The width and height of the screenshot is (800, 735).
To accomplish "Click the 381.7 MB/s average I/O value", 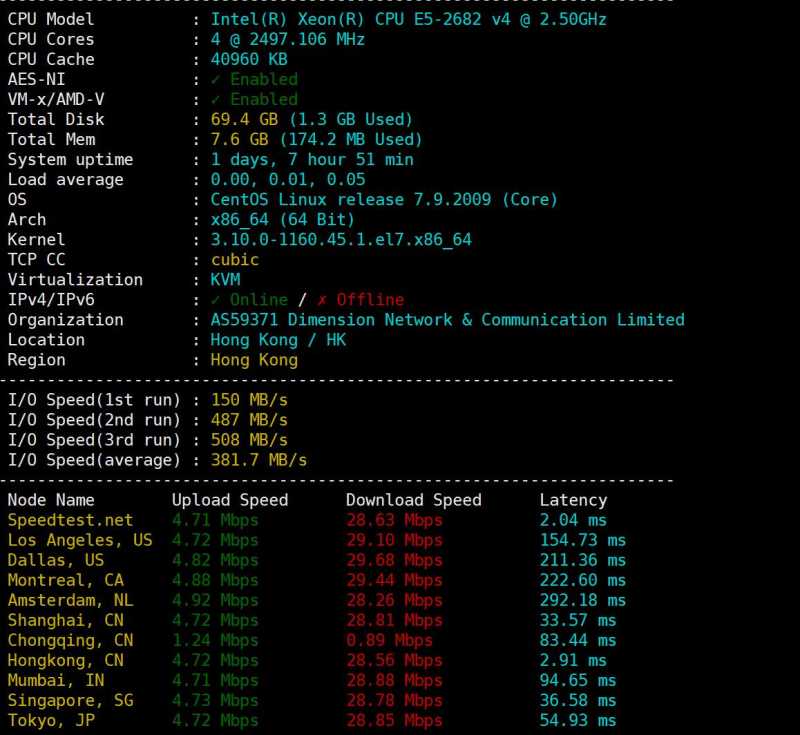I will [258, 460].
